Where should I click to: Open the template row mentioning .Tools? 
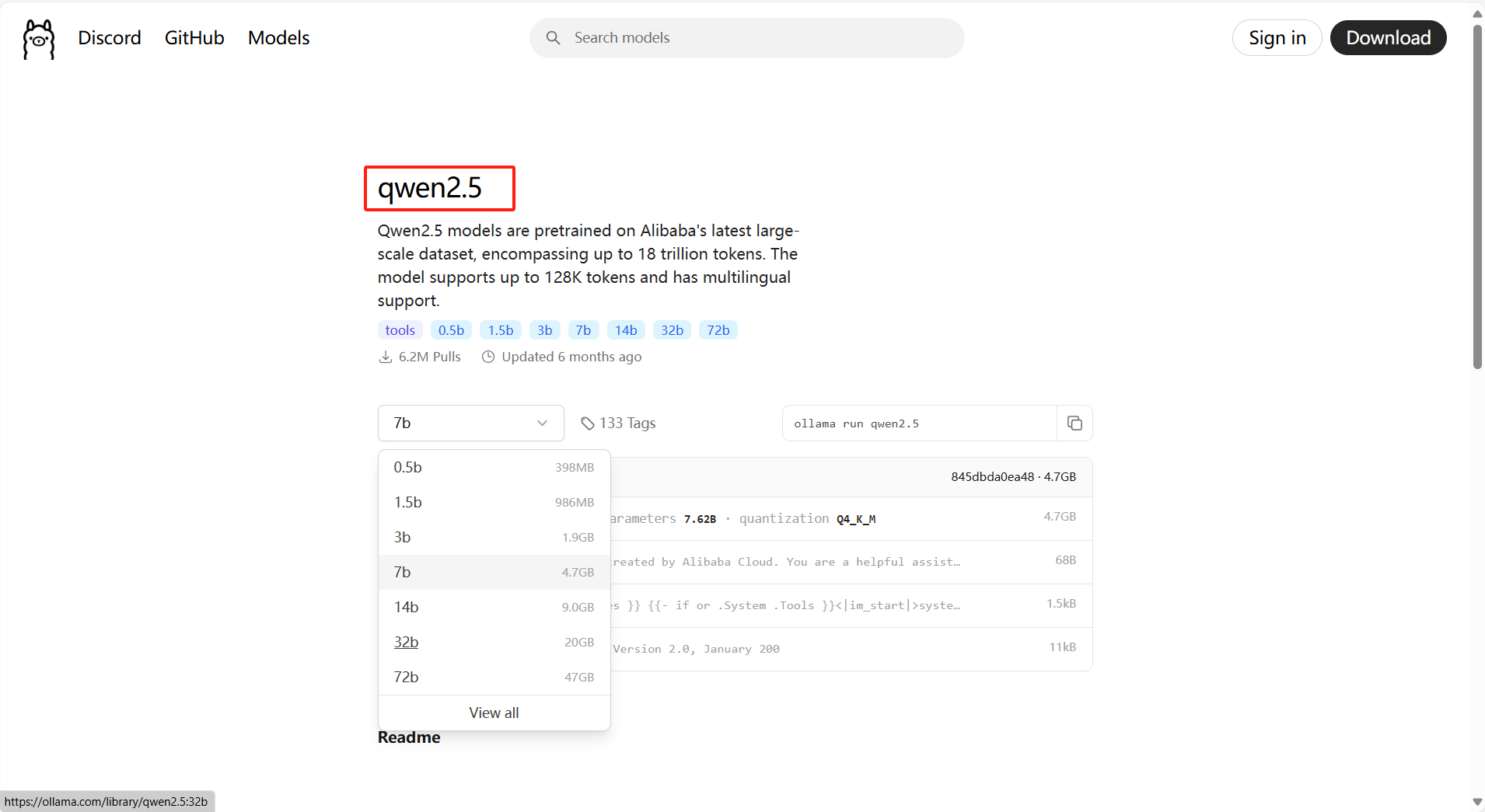(851, 605)
